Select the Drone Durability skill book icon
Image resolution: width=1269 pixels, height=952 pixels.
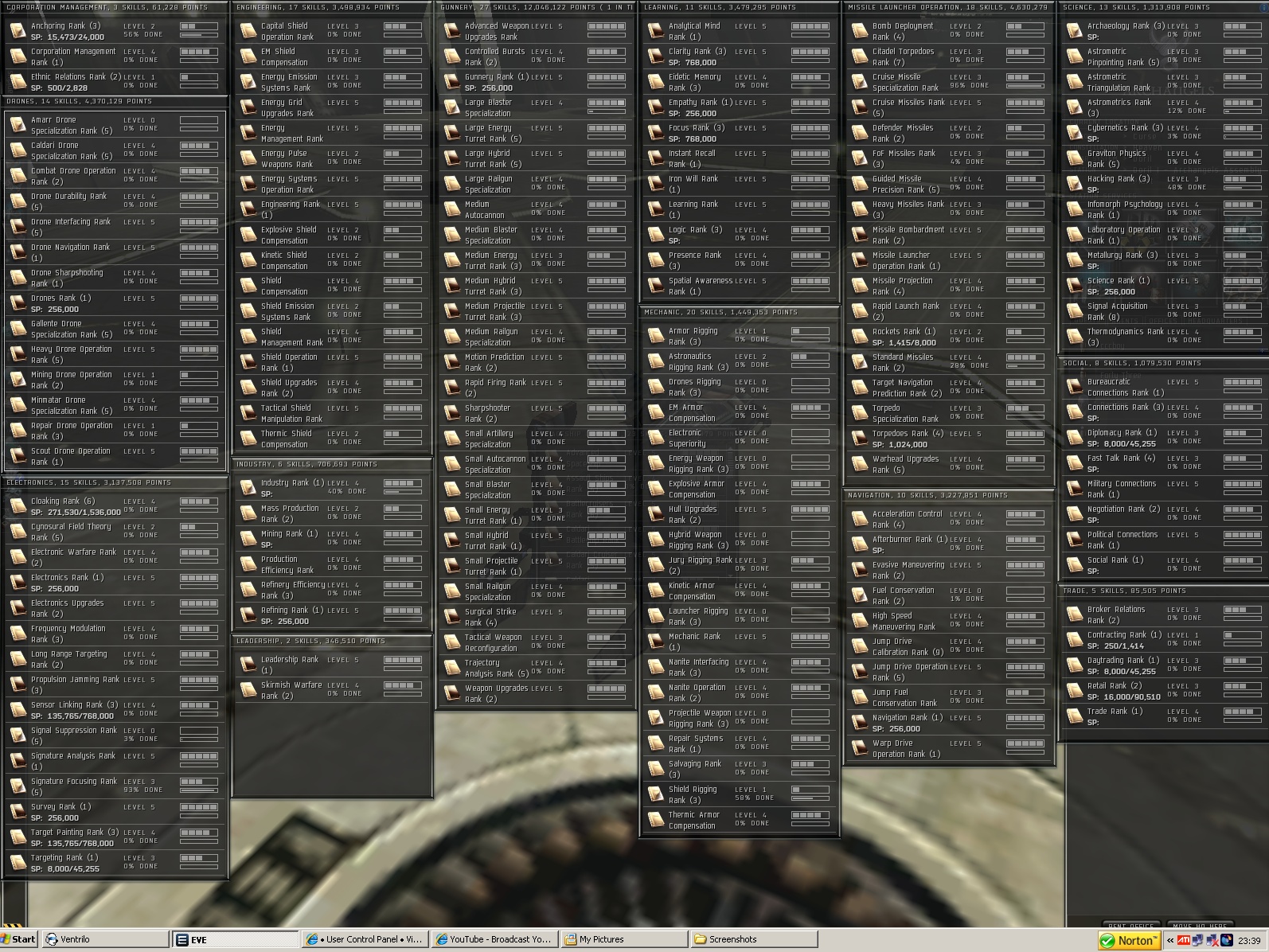tap(18, 201)
